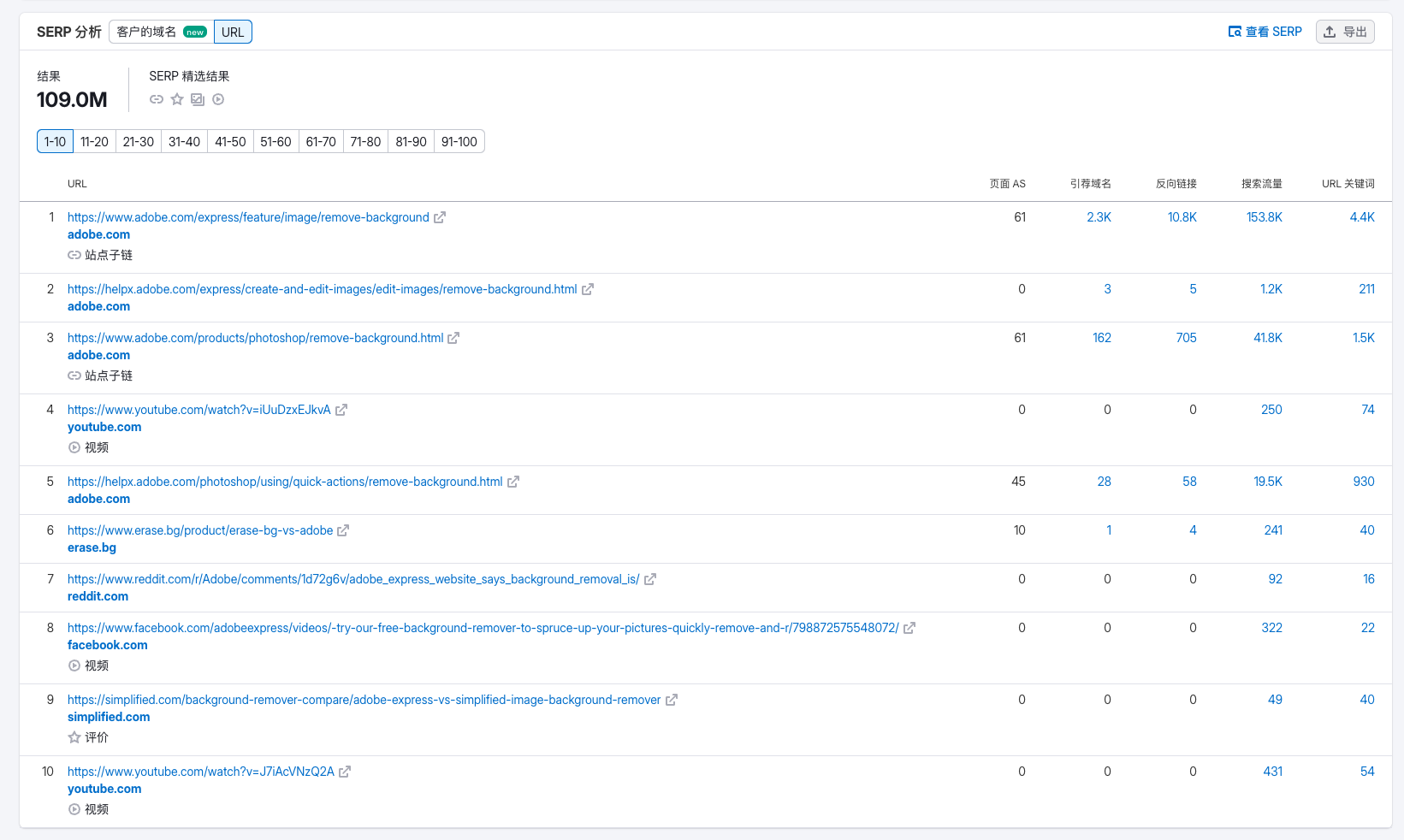Screen dimensions: 1404x840
Task: Click 1.2K search traffic in row 2
Action: (x=1271, y=289)
